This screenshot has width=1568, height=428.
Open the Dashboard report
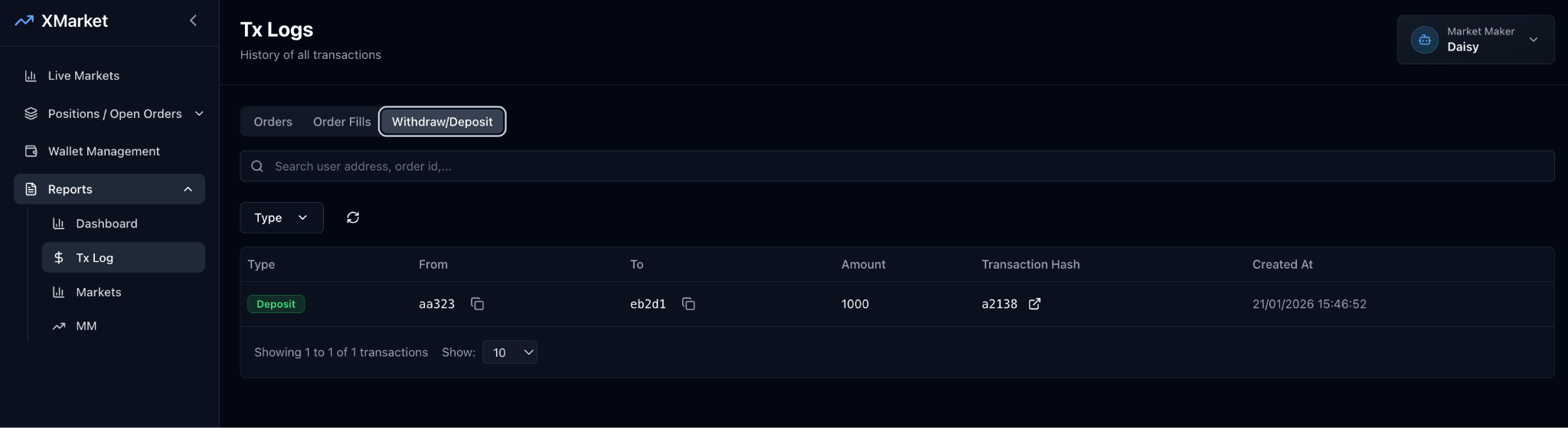tap(106, 224)
